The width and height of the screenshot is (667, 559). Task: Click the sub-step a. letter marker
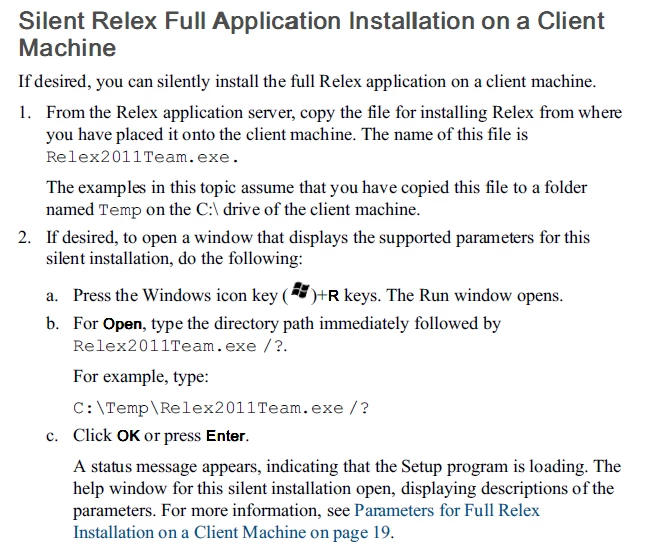tap(52, 296)
